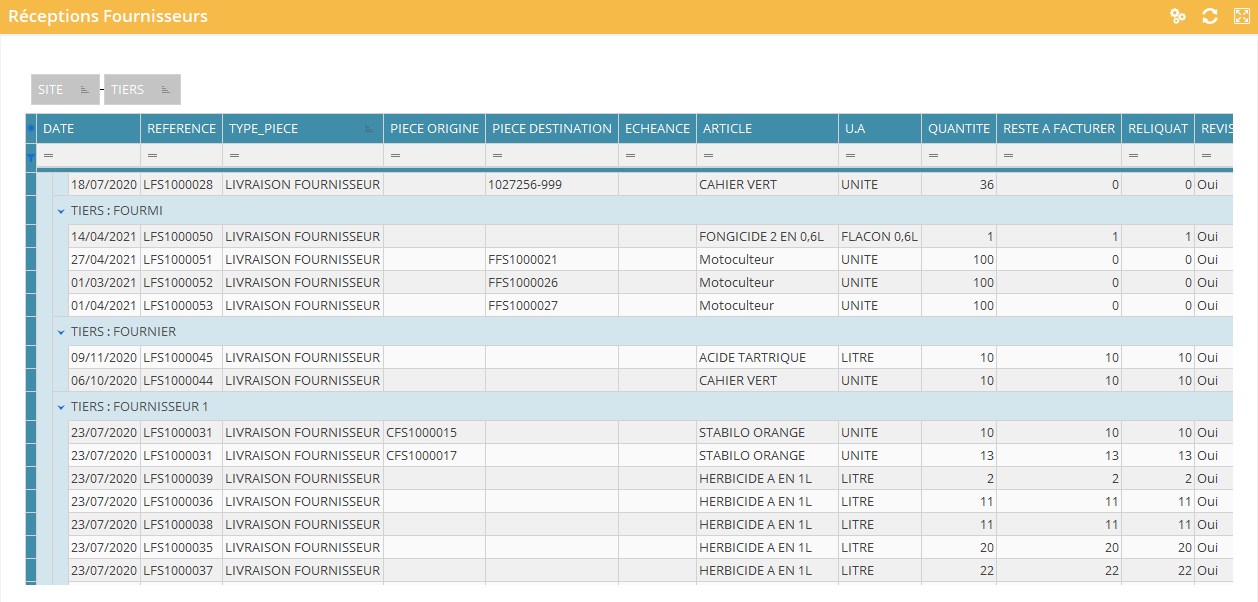
Task: Refresh the Réceptions Fournisseurs list
Action: [x=1210, y=16]
